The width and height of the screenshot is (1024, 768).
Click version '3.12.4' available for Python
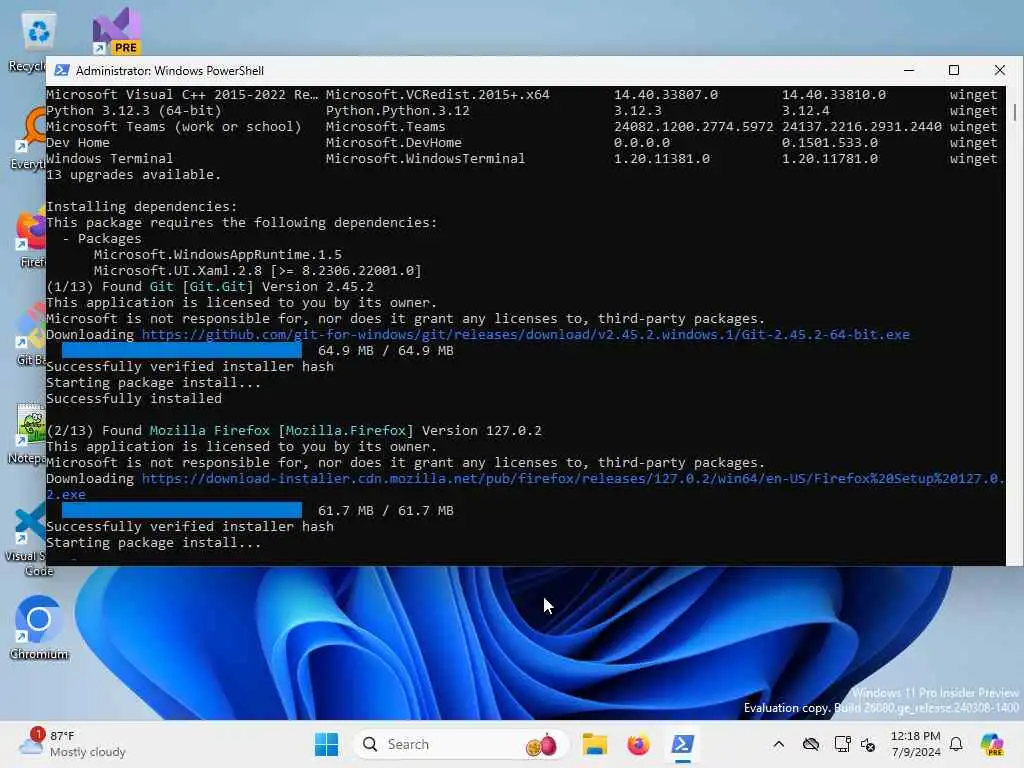pyautogui.click(x=806, y=111)
